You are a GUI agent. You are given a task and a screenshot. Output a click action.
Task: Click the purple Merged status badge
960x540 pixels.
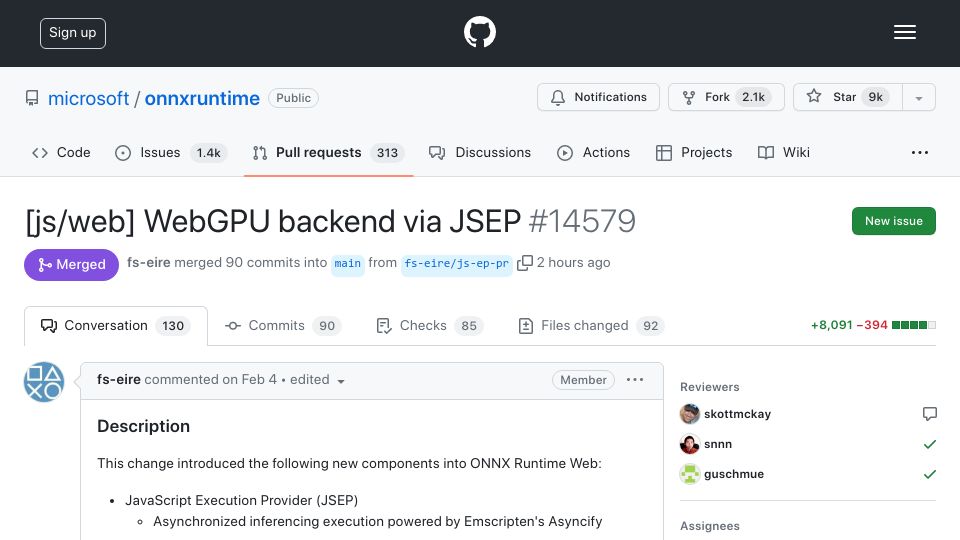[72, 264]
